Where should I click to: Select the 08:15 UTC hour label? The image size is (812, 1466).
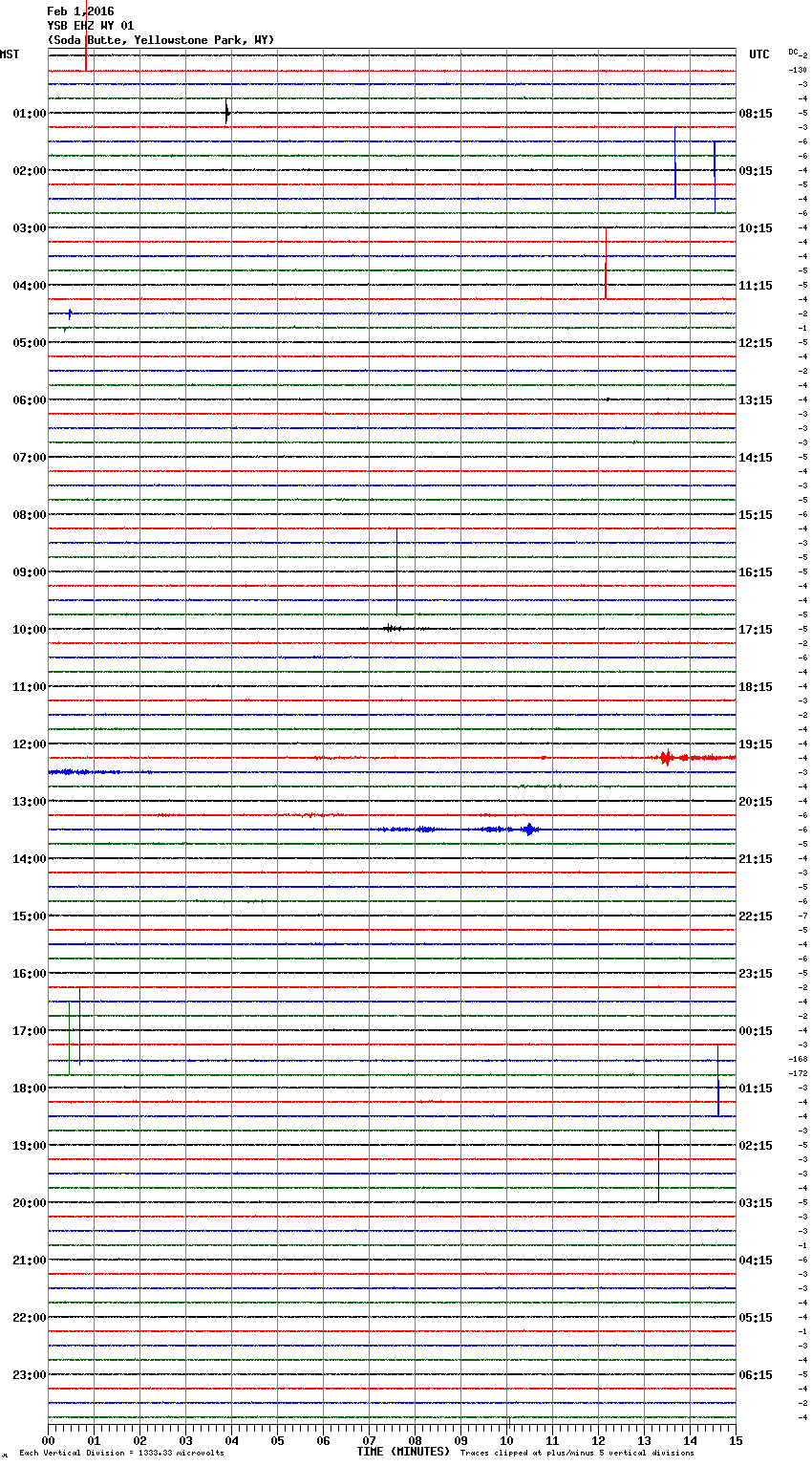coord(756,114)
